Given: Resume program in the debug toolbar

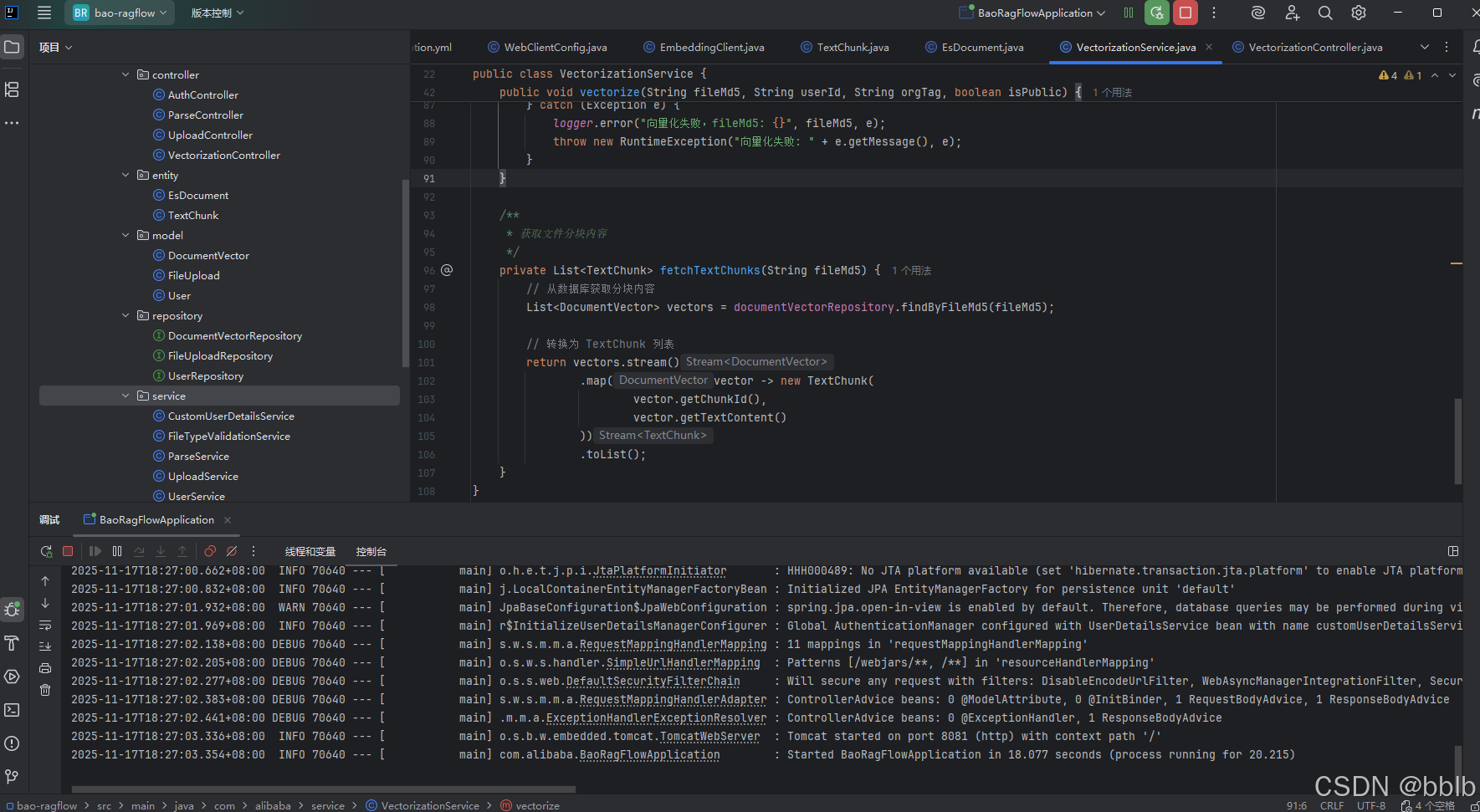Looking at the screenshot, I should pos(95,551).
